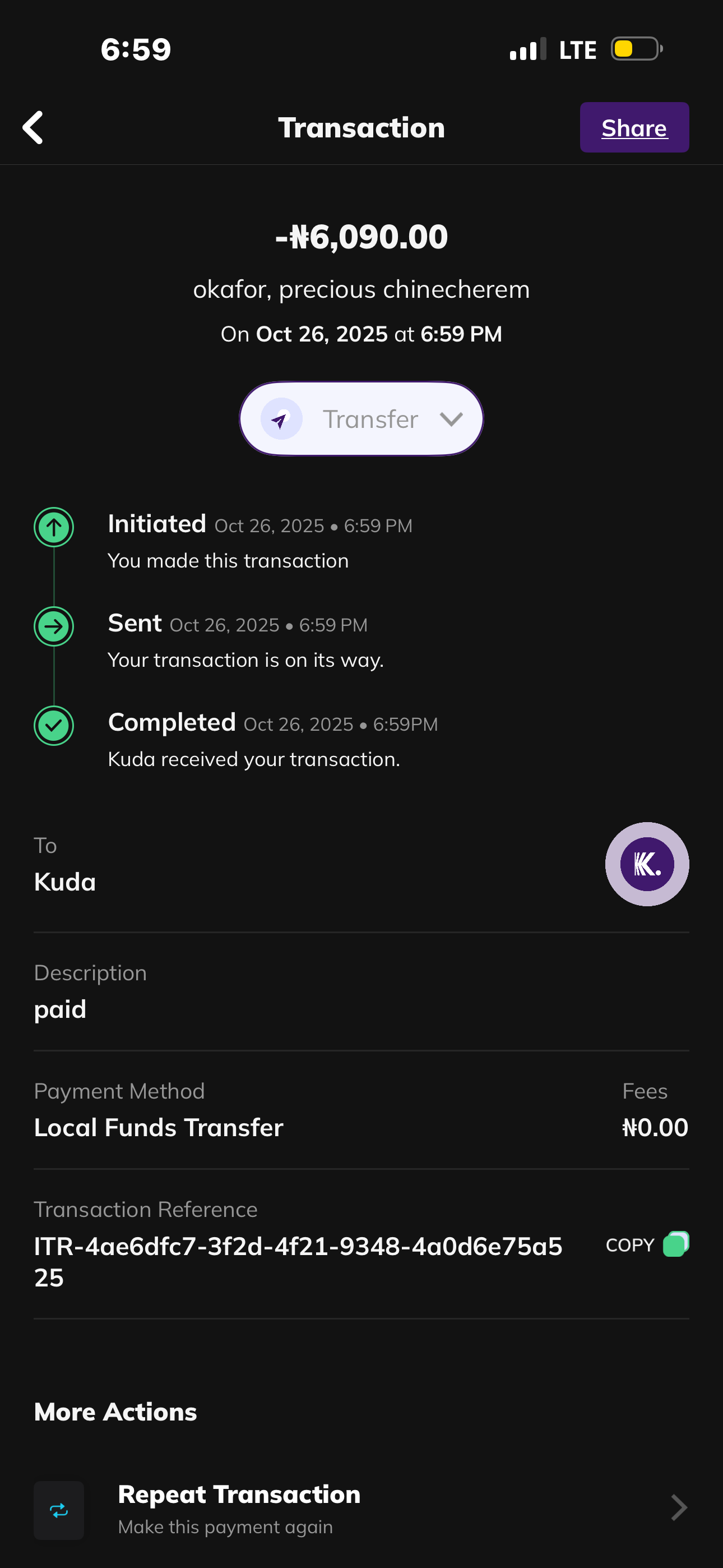Select the transaction reference ITR text

coord(298,1261)
